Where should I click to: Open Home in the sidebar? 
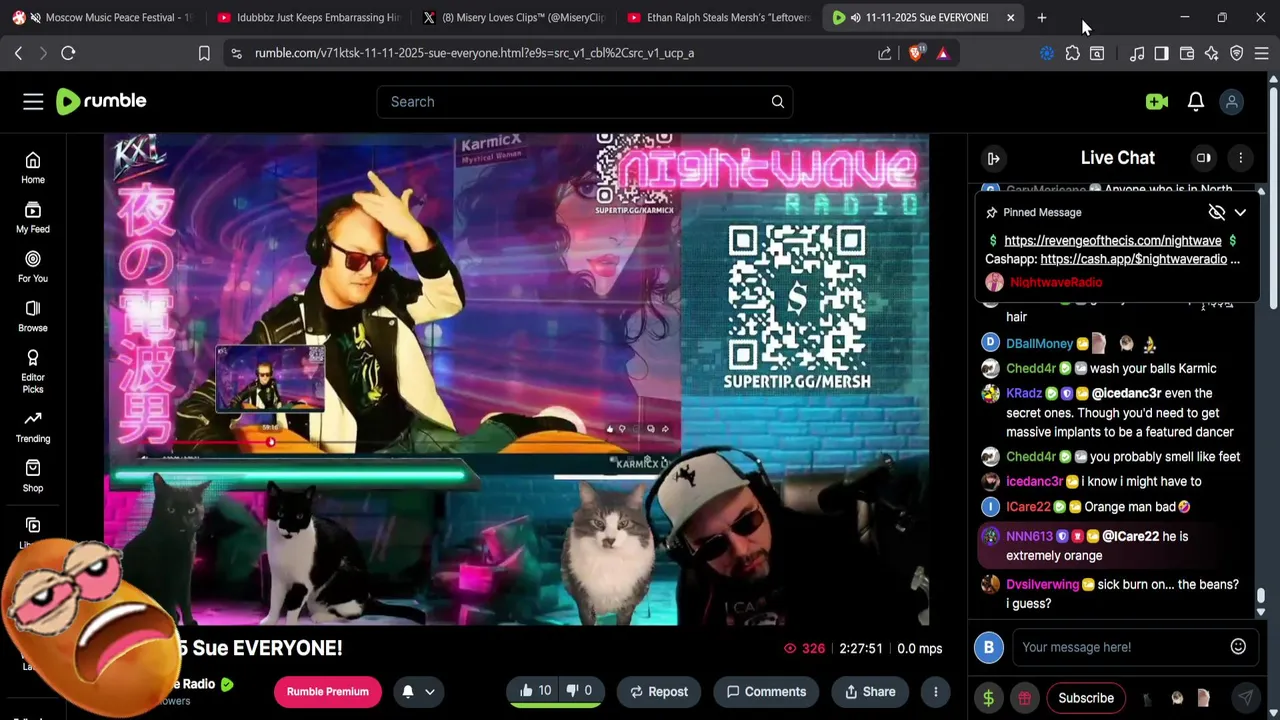tap(33, 168)
